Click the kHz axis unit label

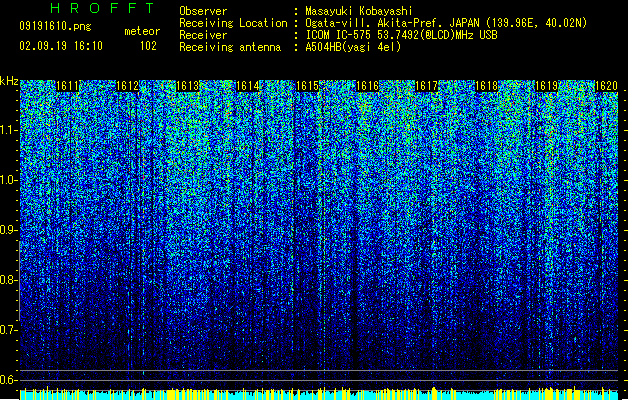pos(9,82)
